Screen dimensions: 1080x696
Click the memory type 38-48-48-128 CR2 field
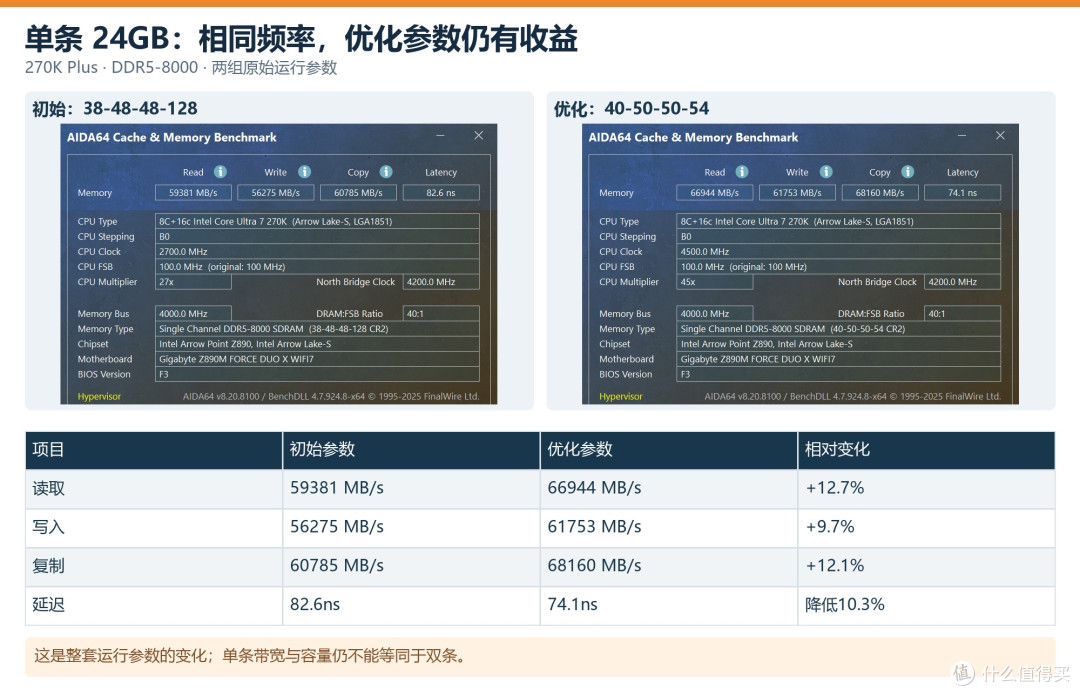click(x=317, y=329)
